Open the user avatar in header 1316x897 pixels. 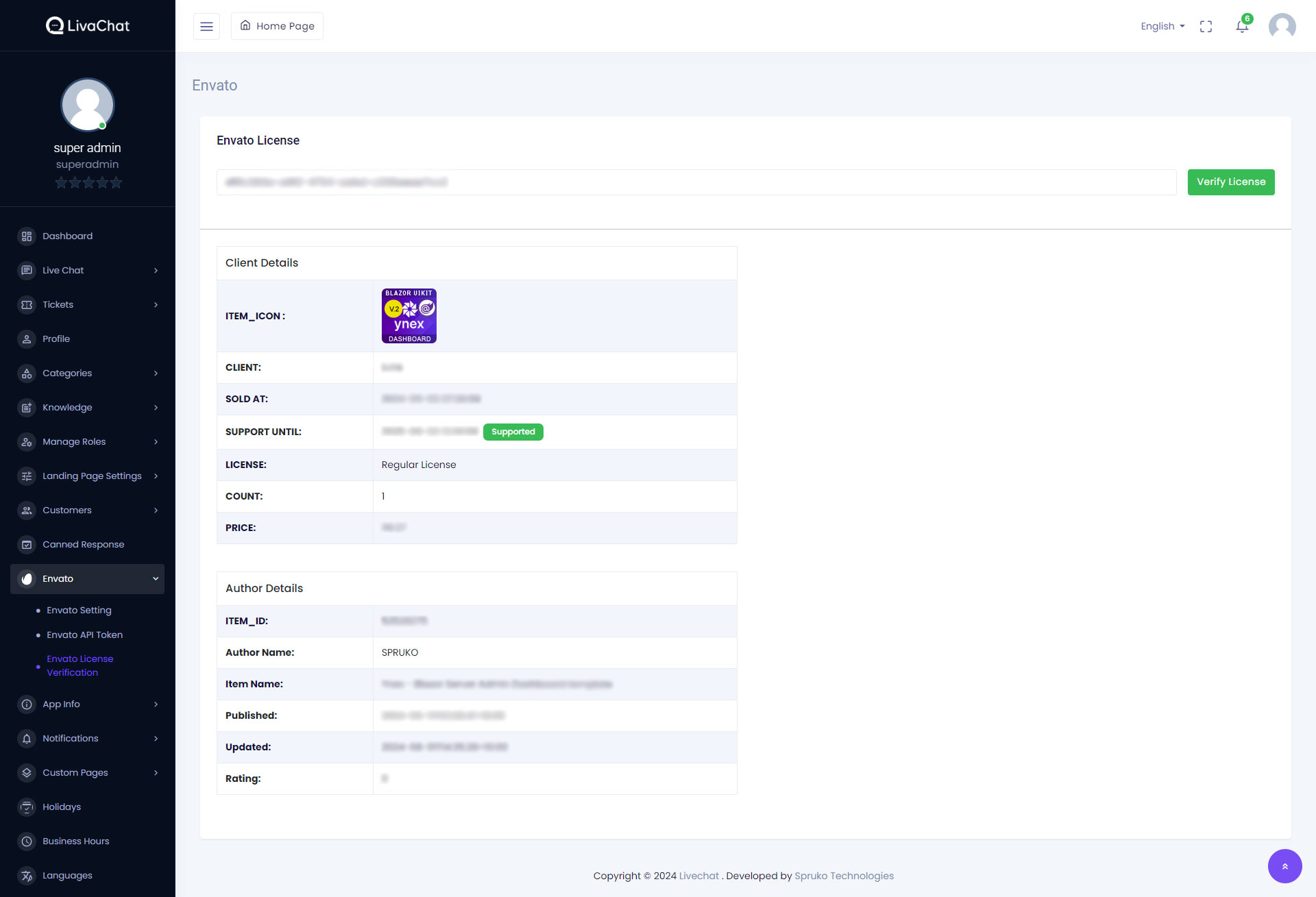(1282, 26)
